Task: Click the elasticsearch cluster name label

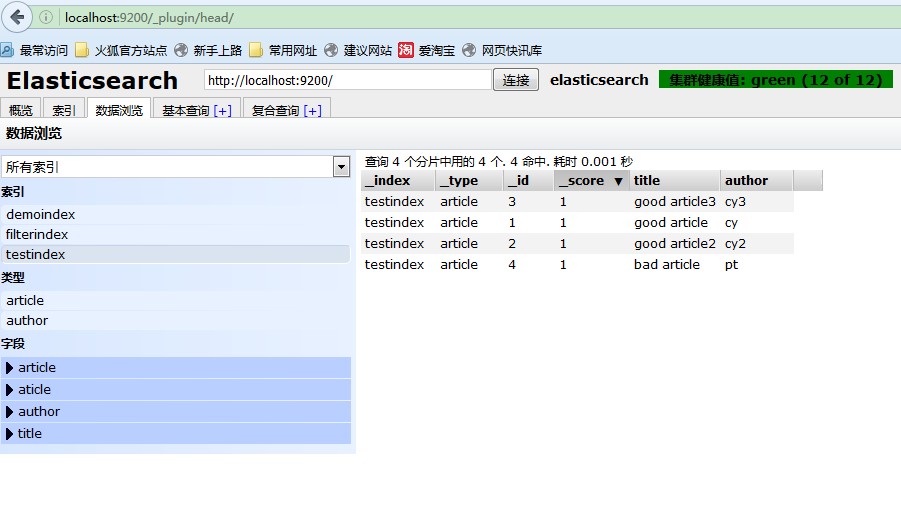Action: 599,80
